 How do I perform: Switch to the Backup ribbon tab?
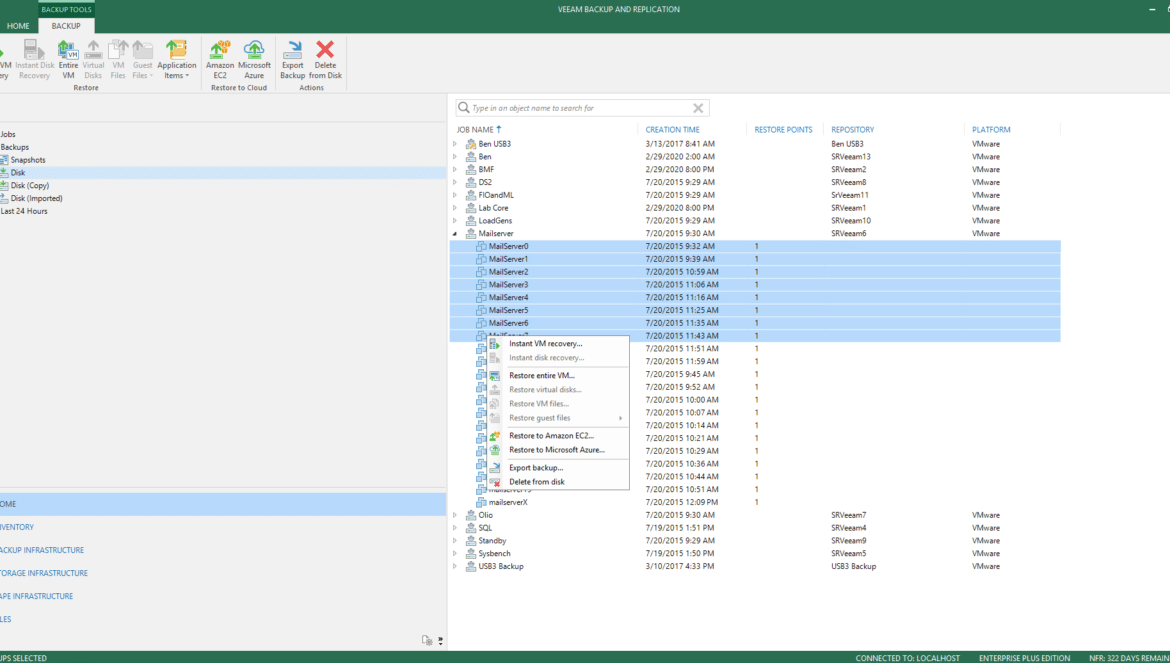click(66, 26)
